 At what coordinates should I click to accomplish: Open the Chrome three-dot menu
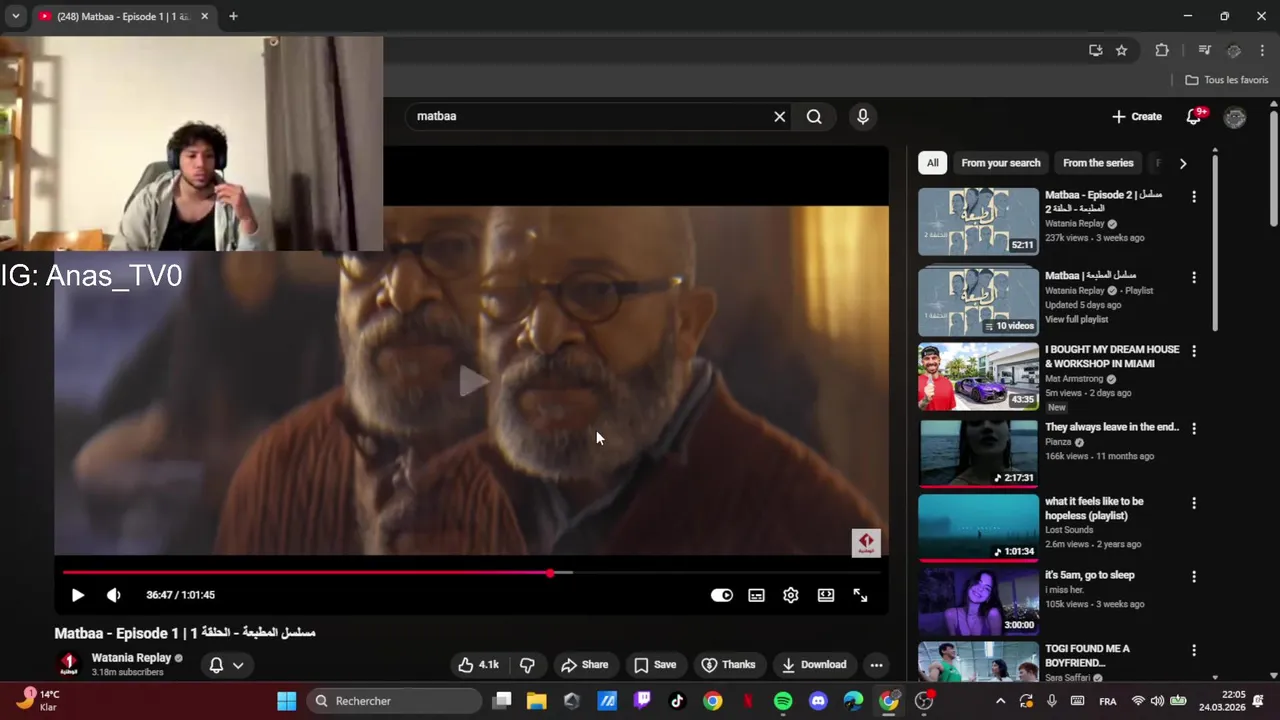[1263, 50]
